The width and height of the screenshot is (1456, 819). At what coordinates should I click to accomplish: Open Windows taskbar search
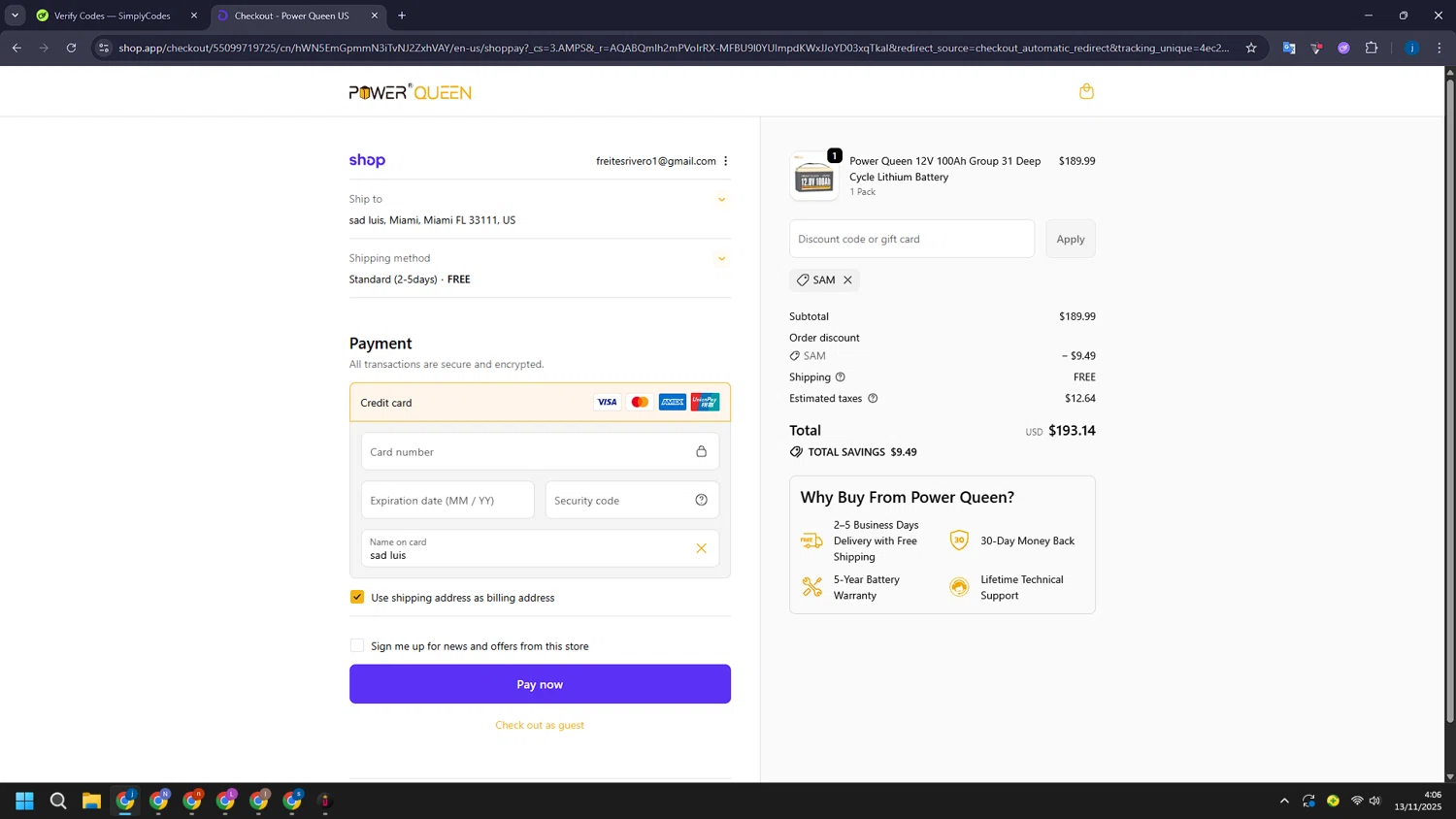58,801
